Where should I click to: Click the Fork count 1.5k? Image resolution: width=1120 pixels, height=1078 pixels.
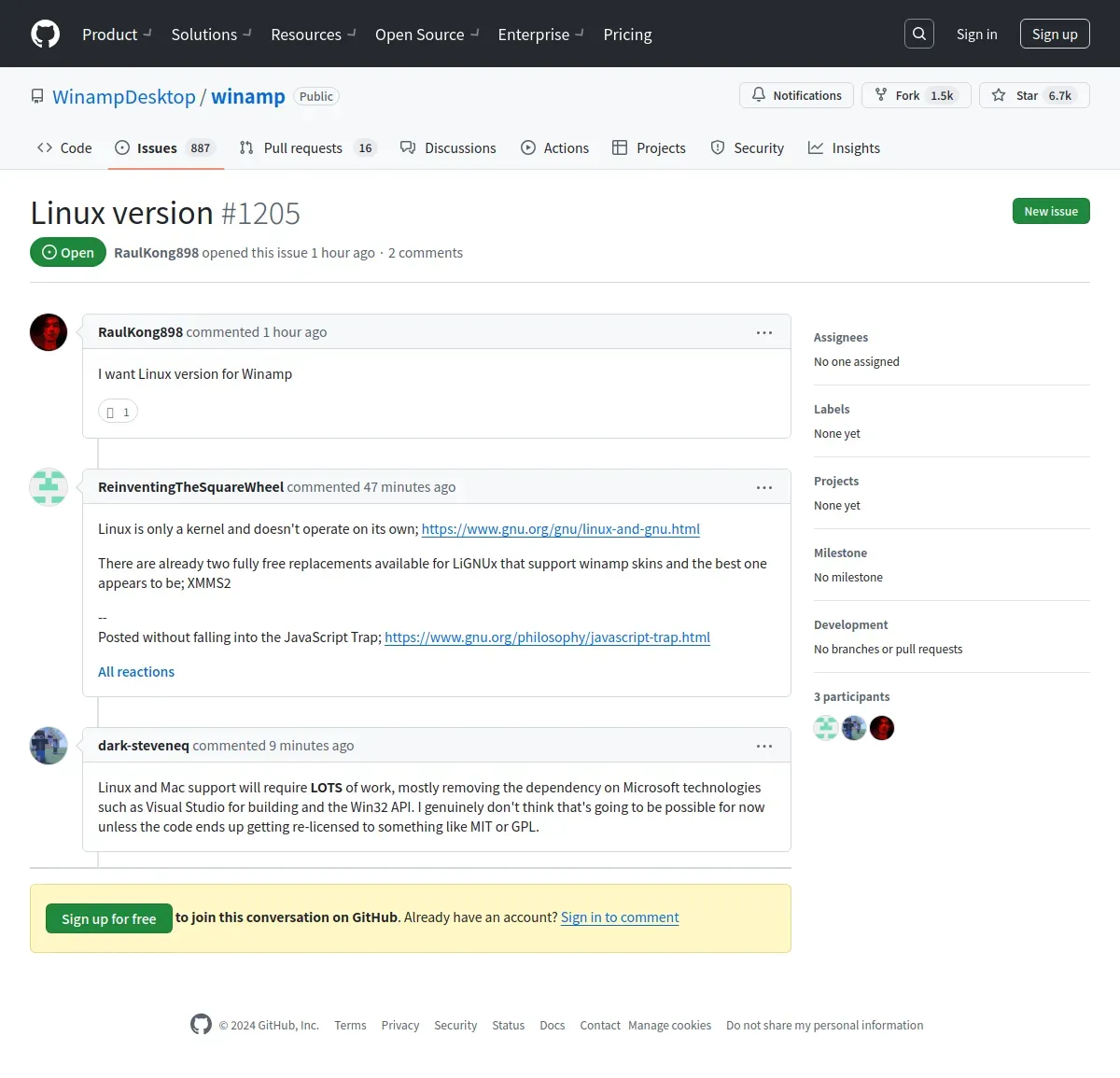click(x=942, y=95)
